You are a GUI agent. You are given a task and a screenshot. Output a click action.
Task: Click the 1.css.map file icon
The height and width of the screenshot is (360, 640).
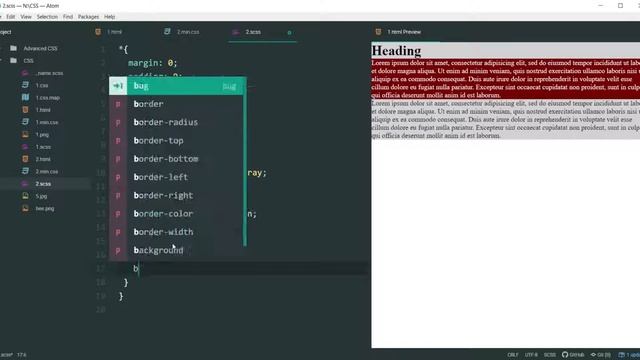click(25, 97)
